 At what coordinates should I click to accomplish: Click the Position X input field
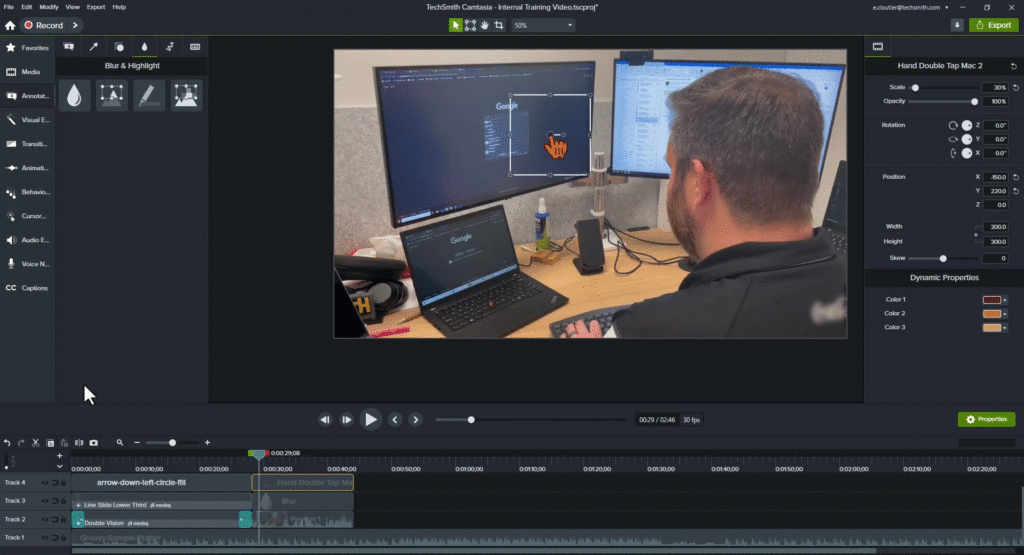[997, 177]
